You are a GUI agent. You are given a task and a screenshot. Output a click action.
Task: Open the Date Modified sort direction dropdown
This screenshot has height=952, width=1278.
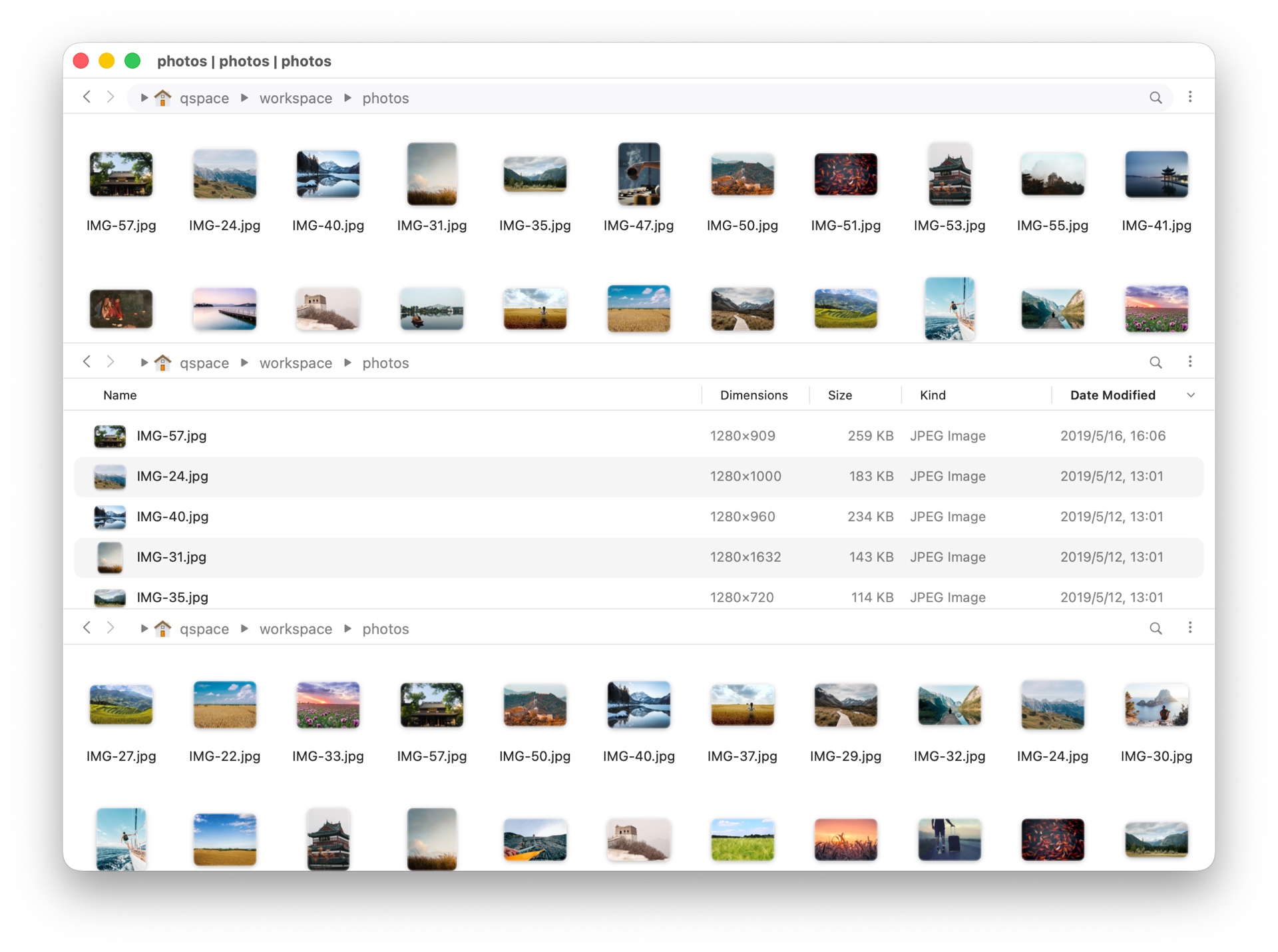pyautogui.click(x=1191, y=395)
